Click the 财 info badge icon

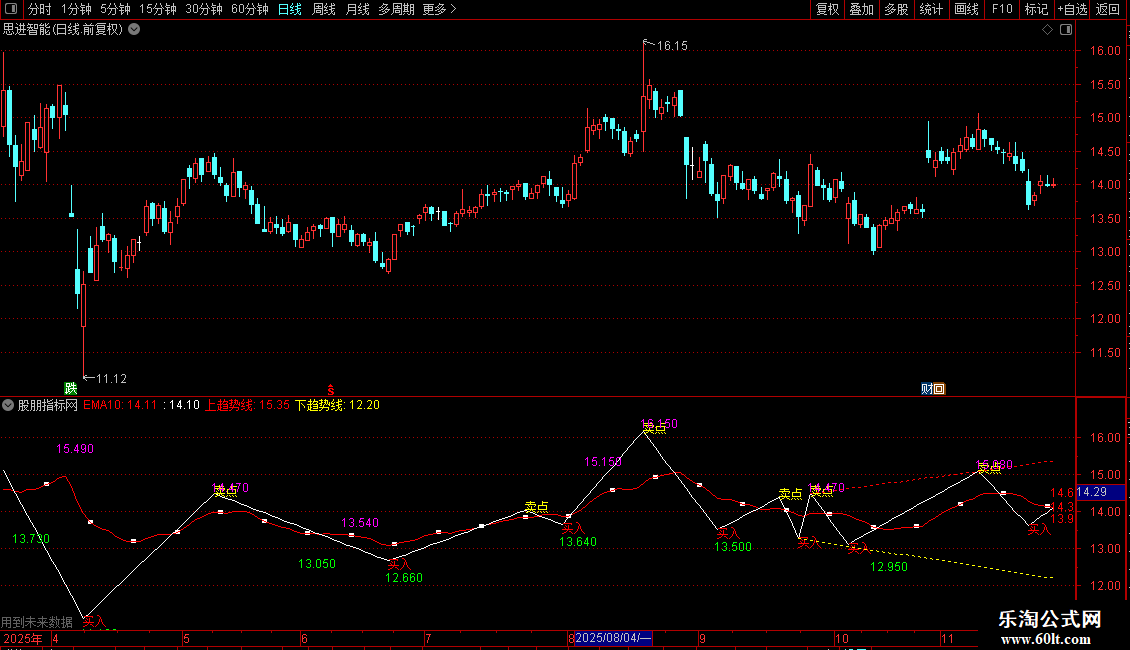pos(927,389)
